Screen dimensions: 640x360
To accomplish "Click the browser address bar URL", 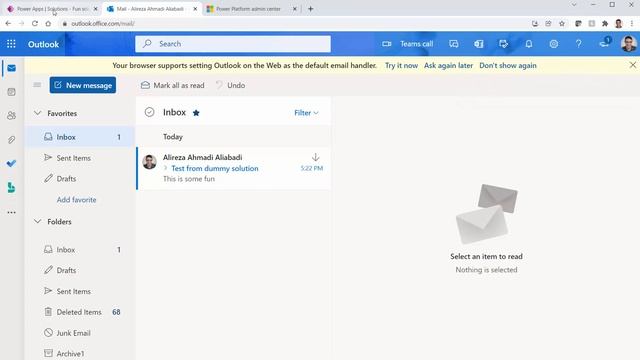I will click(x=103, y=24).
